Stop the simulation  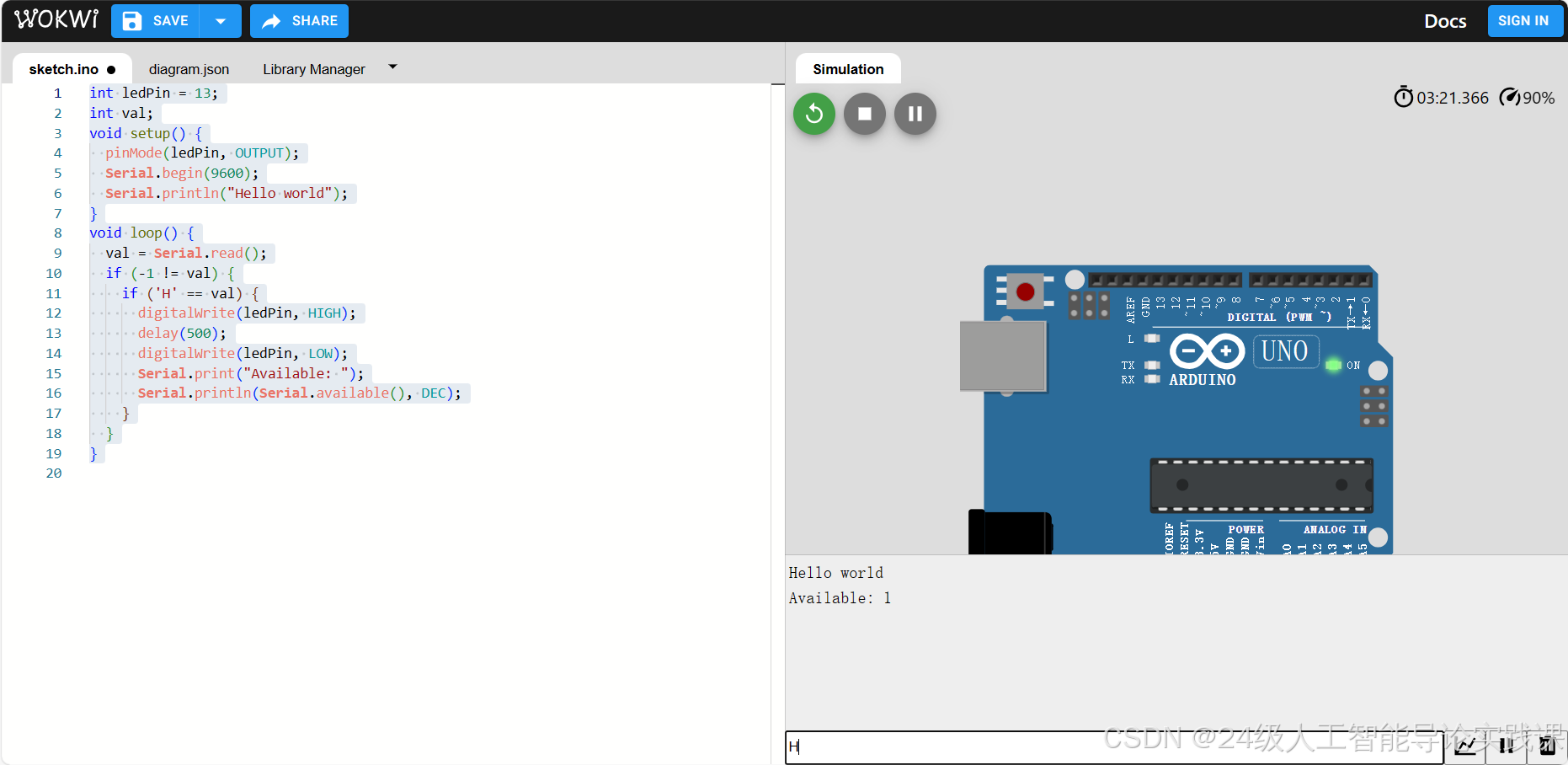coord(864,114)
